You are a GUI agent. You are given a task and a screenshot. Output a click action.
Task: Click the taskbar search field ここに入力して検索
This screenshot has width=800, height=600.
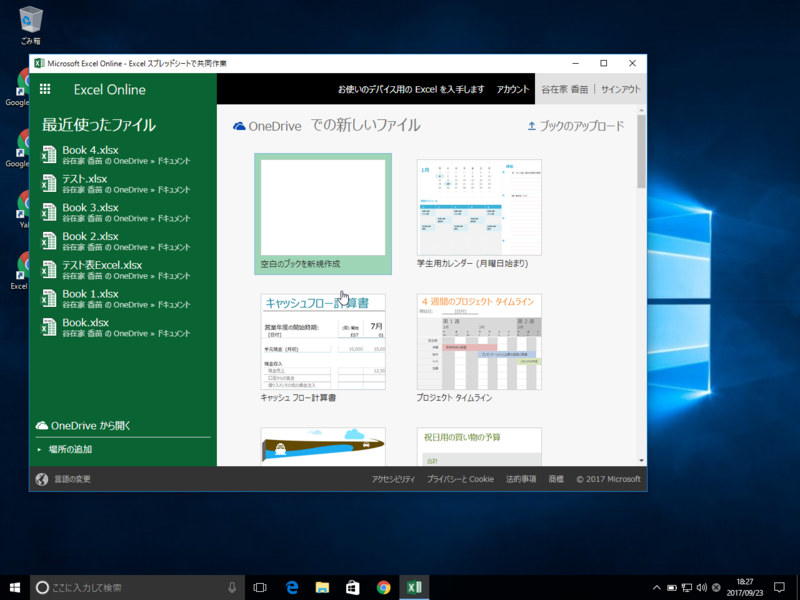coord(138,587)
